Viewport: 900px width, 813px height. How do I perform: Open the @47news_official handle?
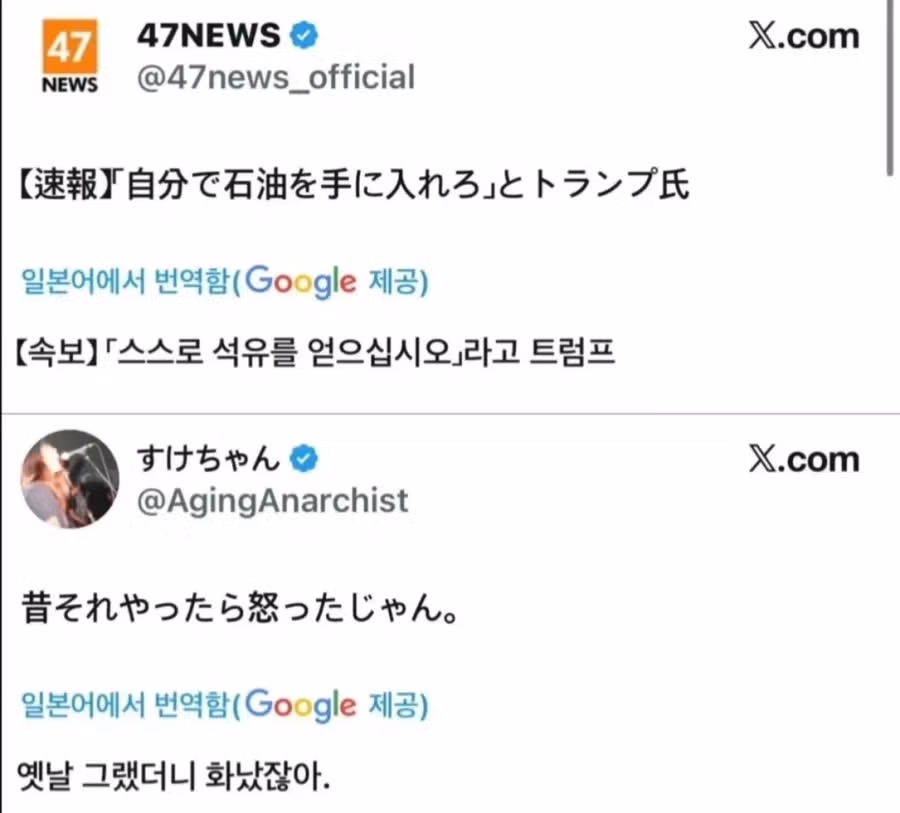[x=274, y=77]
